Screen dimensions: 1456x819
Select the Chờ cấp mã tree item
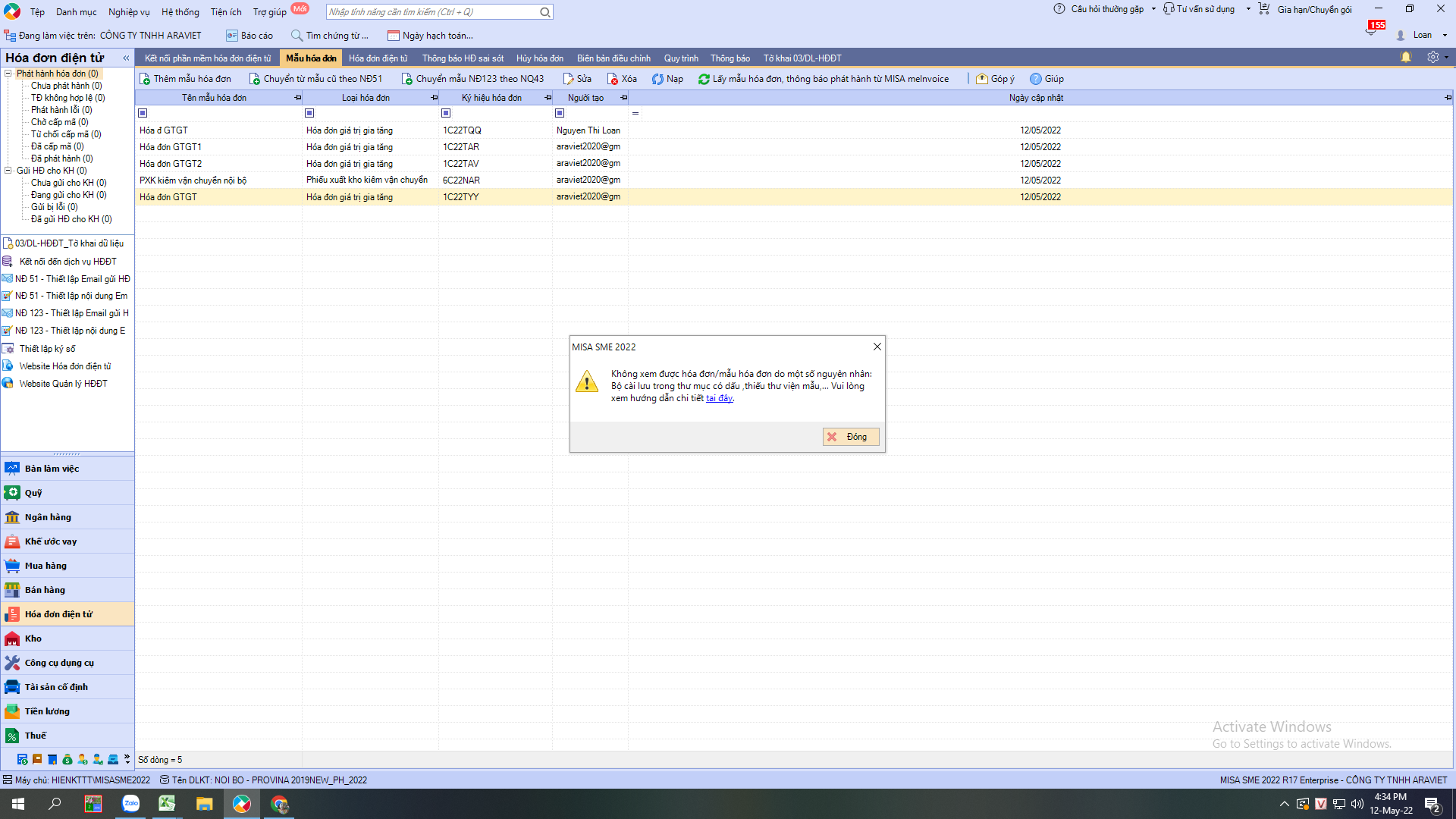tap(59, 122)
